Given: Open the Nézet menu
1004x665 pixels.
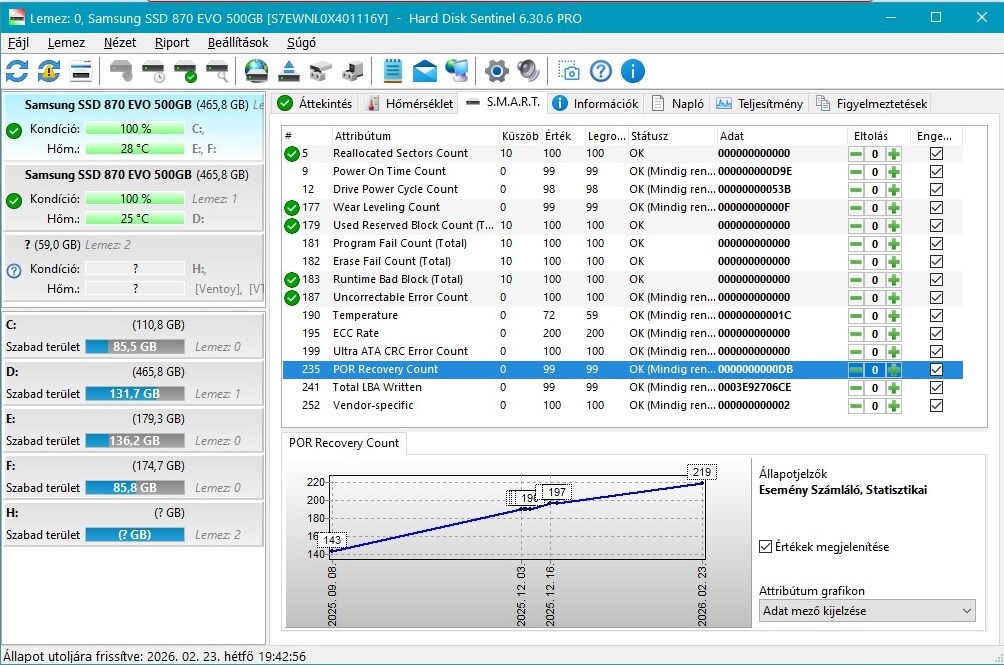Looking at the screenshot, I should tap(120, 43).
